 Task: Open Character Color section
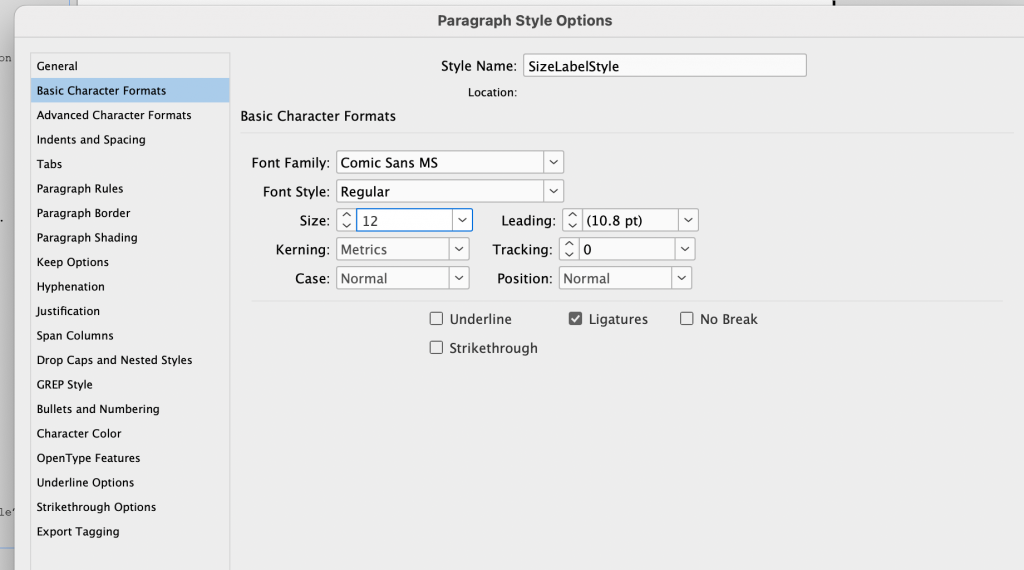(x=130, y=434)
